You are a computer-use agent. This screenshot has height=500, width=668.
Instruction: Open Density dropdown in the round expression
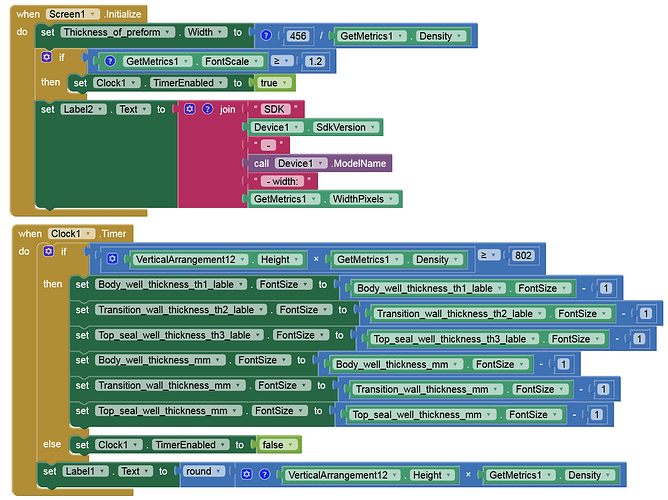click(x=590, y=475)
